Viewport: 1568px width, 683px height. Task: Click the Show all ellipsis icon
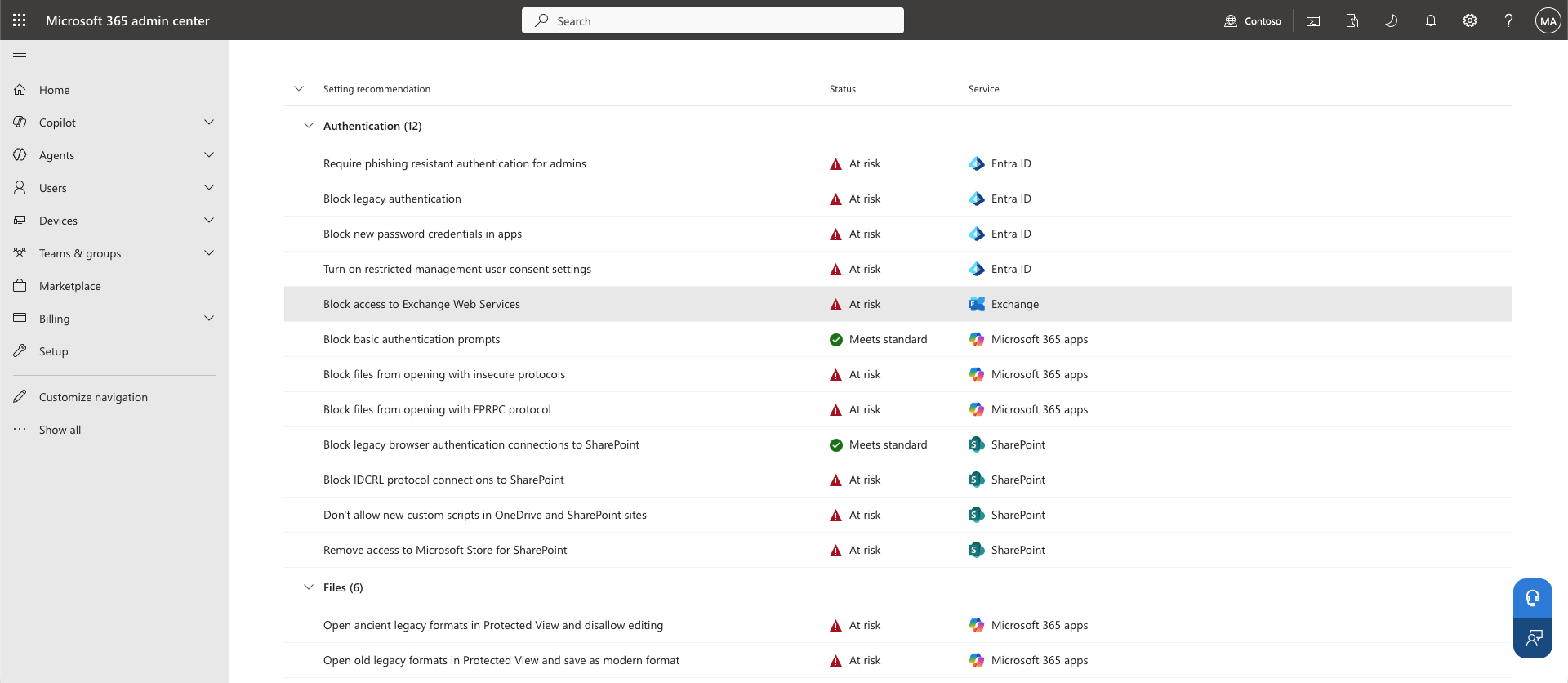[20, 429]
